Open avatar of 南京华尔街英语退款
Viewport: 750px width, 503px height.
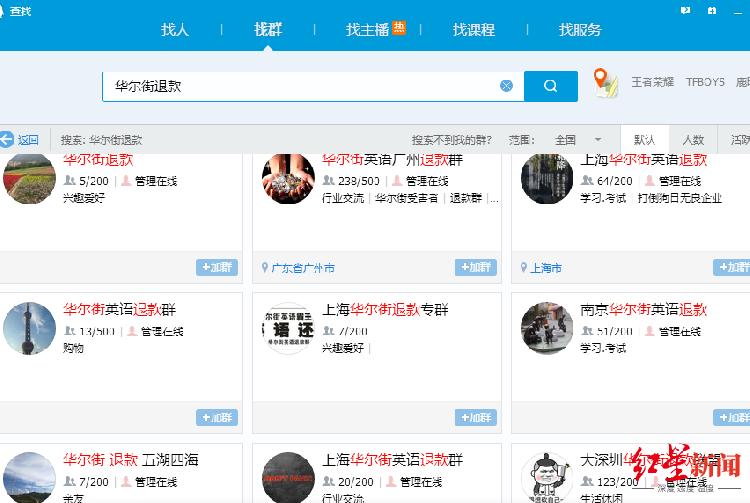547,328
